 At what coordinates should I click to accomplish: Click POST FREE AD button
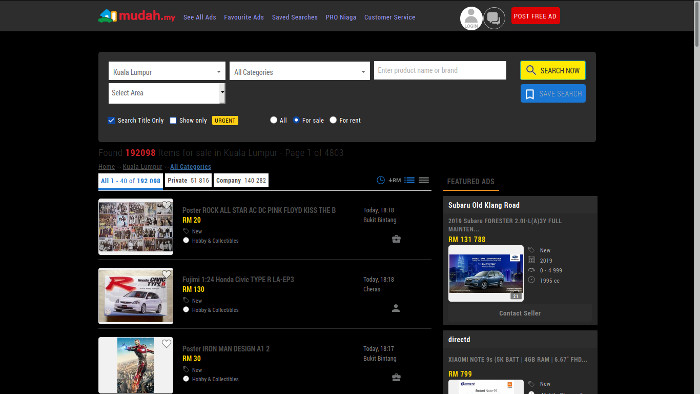[x=535, y=16]
